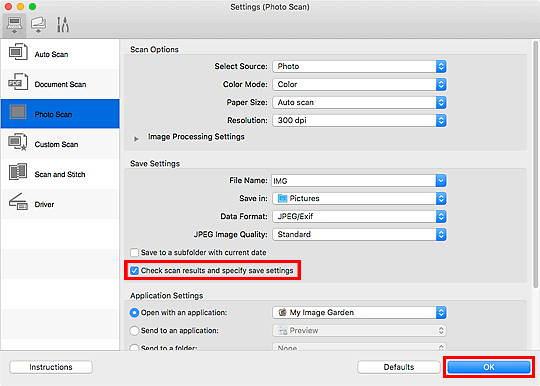Click the Photo Scan icon
Image resolution: width=540 pixels, height=386 pixels.
click(18, 112)
